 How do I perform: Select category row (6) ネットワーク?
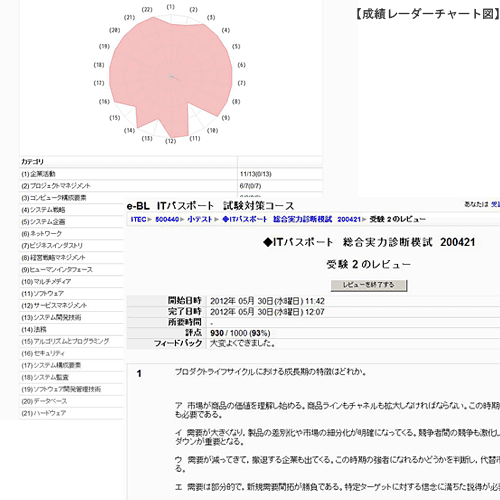(x=71, y=234)
